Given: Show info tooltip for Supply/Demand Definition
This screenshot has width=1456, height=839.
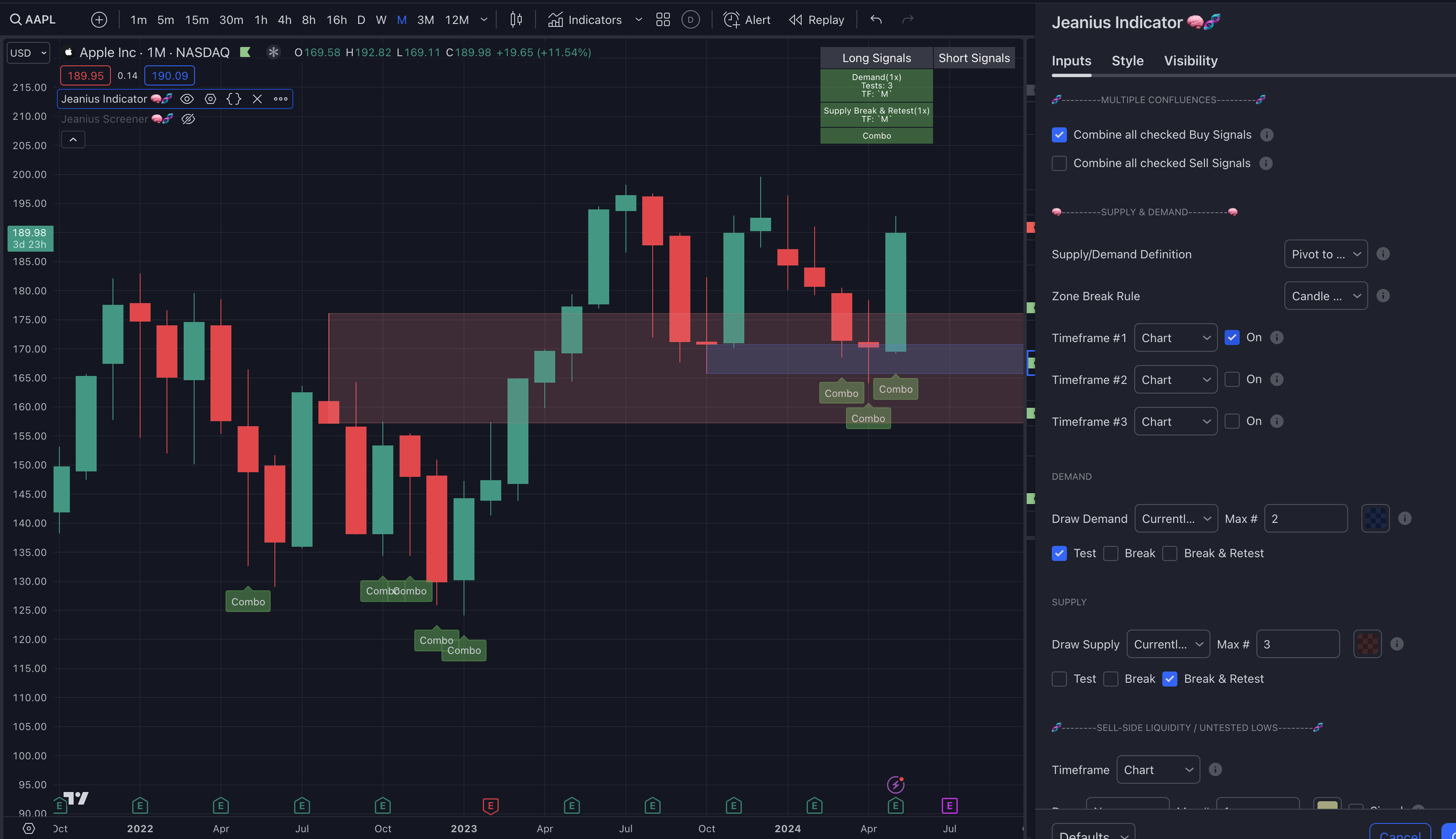Looking at the screenshot, I should click(1383, 254).
